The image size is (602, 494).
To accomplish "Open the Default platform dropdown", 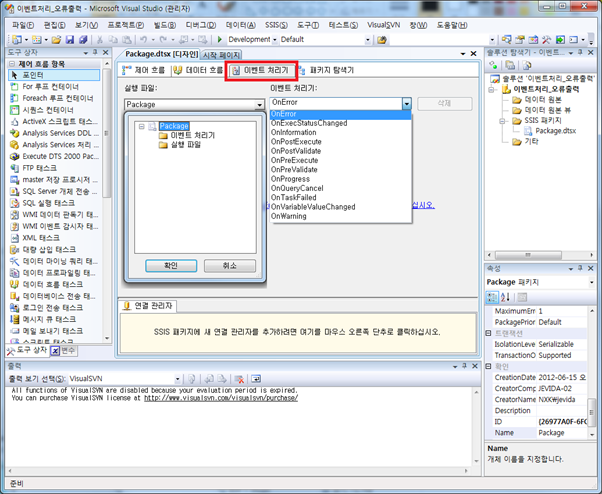I will (x=367, y=40).
